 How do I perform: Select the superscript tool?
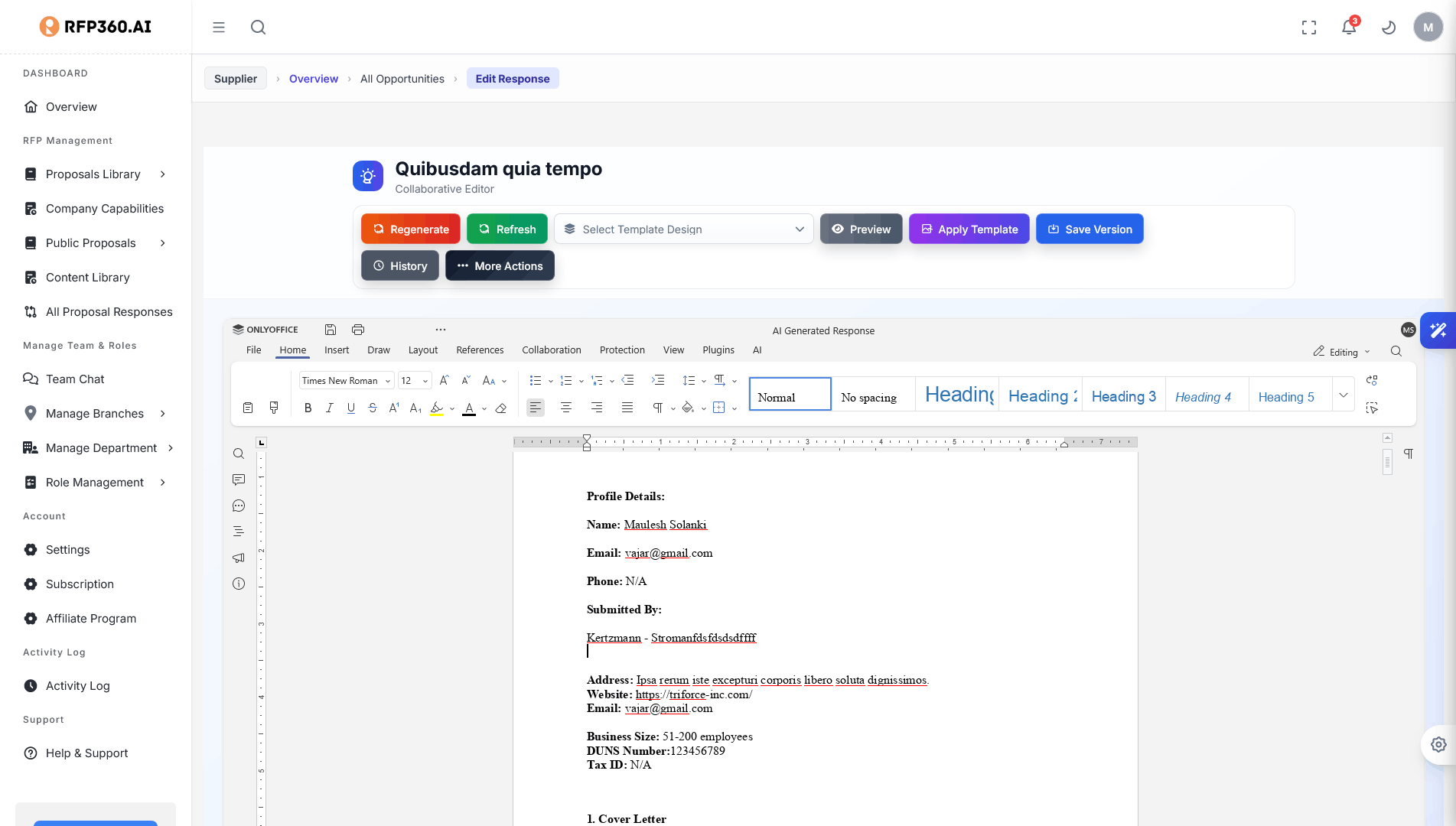point(393,408)
